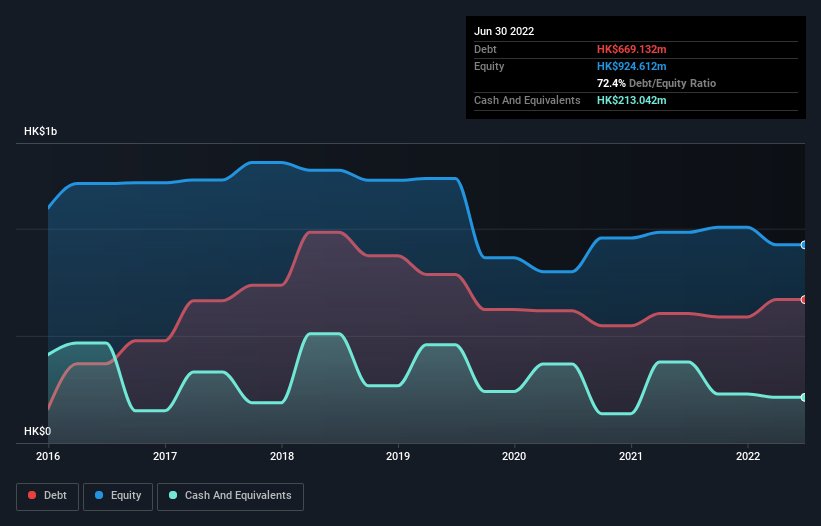This screenshot has height=526, width=821.
Task: Select the 2017 x-axis label
Action: (165, 456)
